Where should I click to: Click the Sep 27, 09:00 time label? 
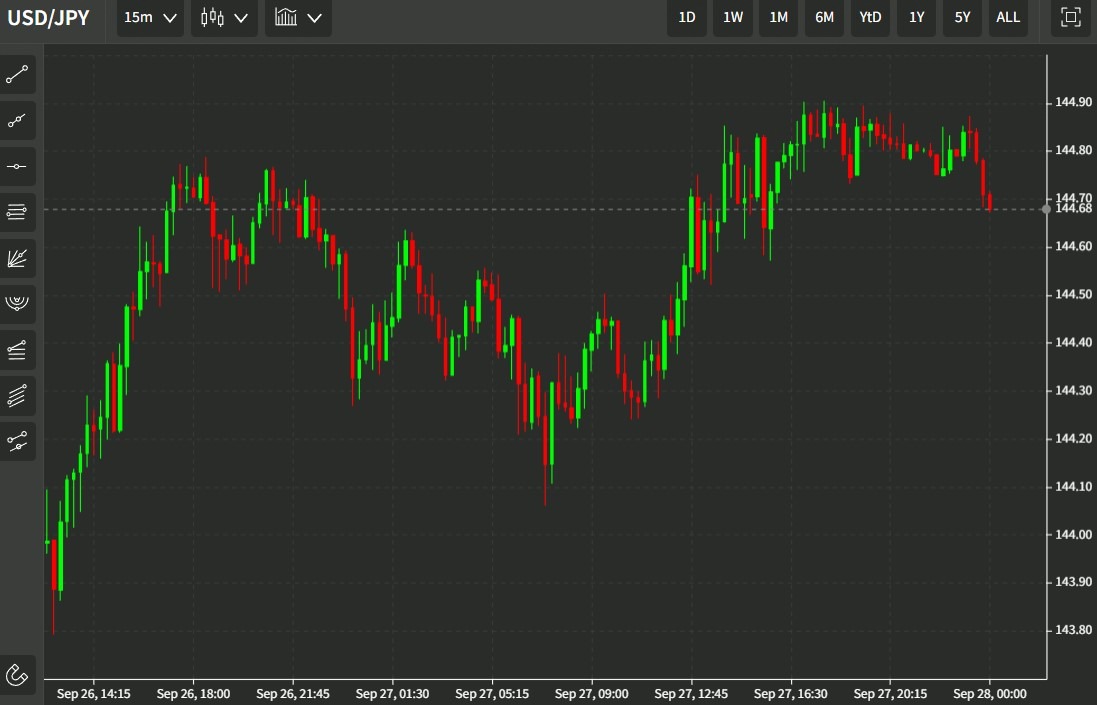(x=591, y=694)
